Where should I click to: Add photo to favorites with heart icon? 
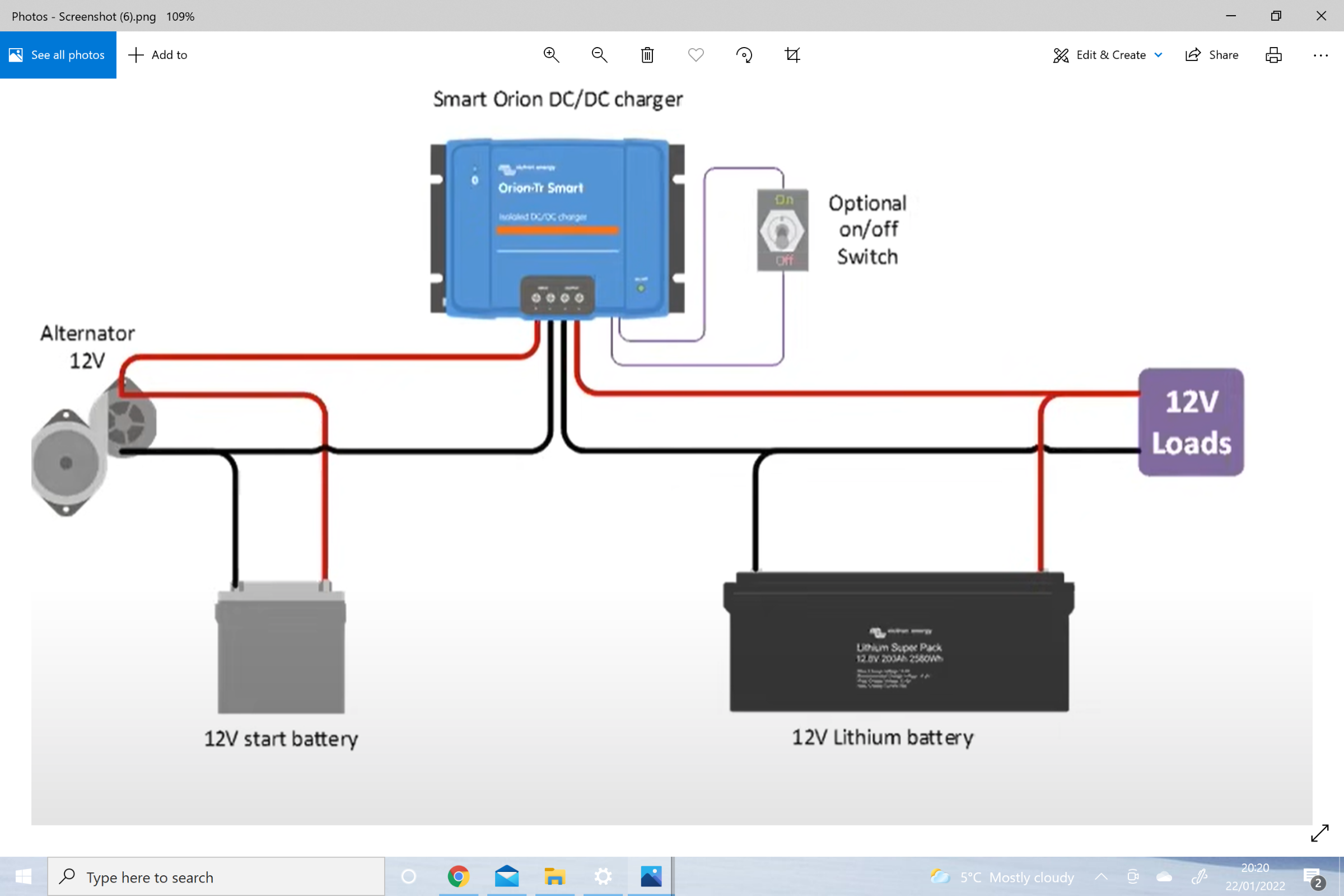(696, 55)
